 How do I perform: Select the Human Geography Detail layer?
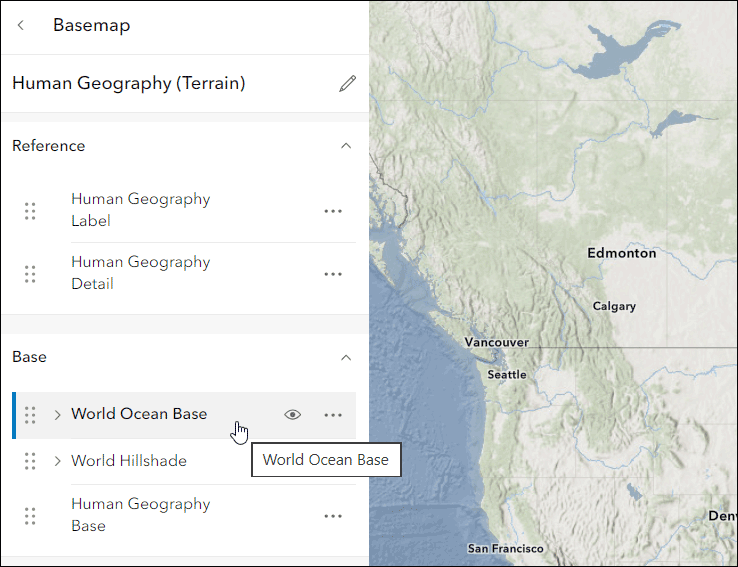point(140,273)
